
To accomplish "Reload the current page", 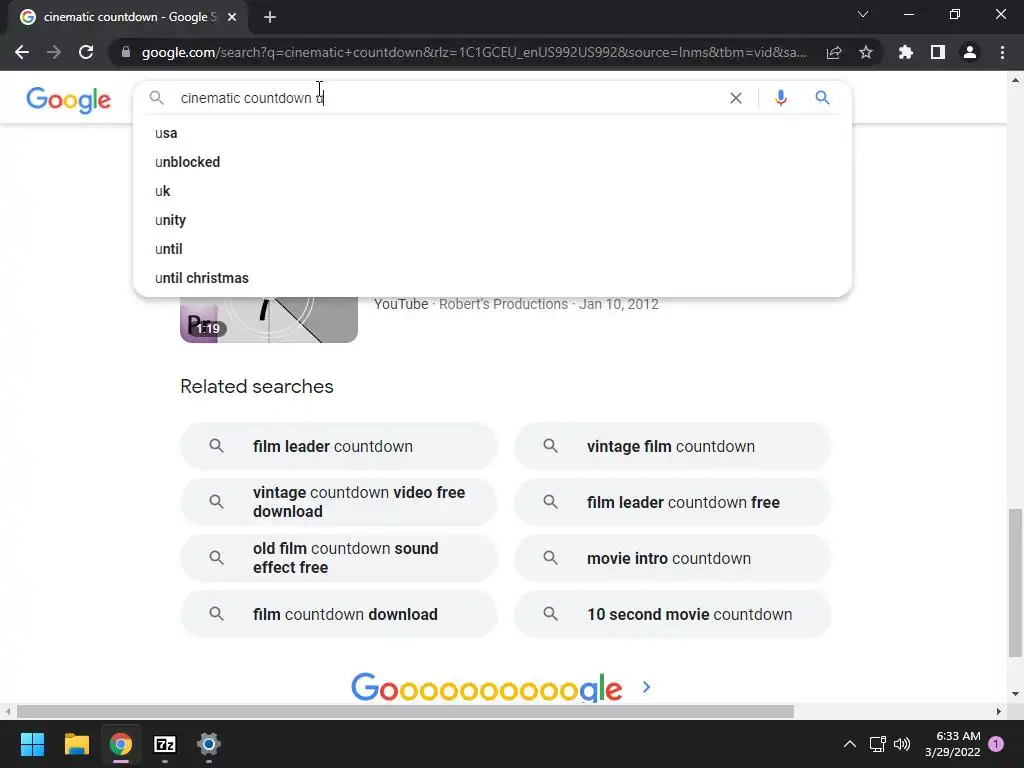I will pyautogui.click(x=86, y=52).
